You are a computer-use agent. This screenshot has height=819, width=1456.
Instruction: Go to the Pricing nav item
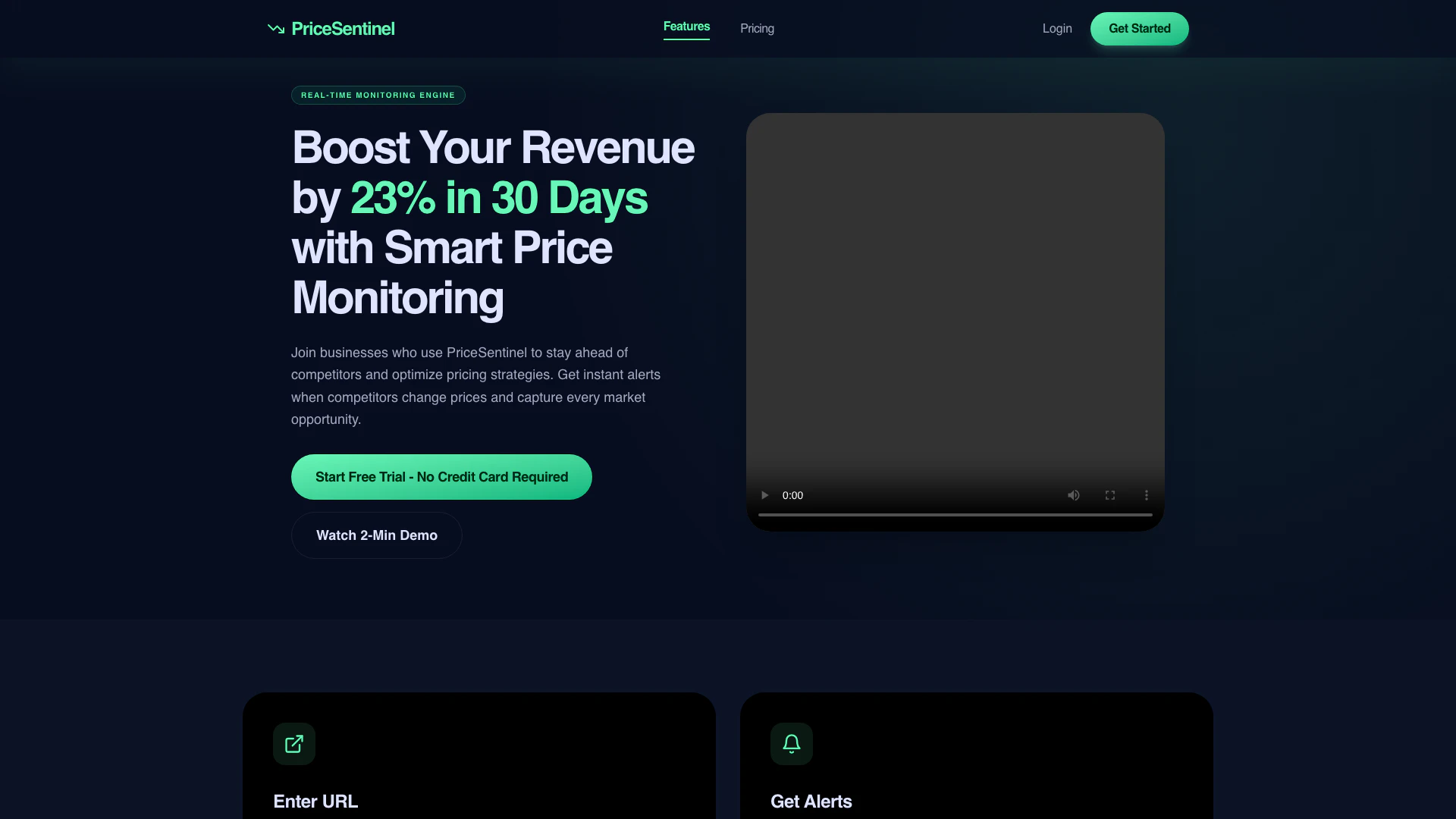757,29
